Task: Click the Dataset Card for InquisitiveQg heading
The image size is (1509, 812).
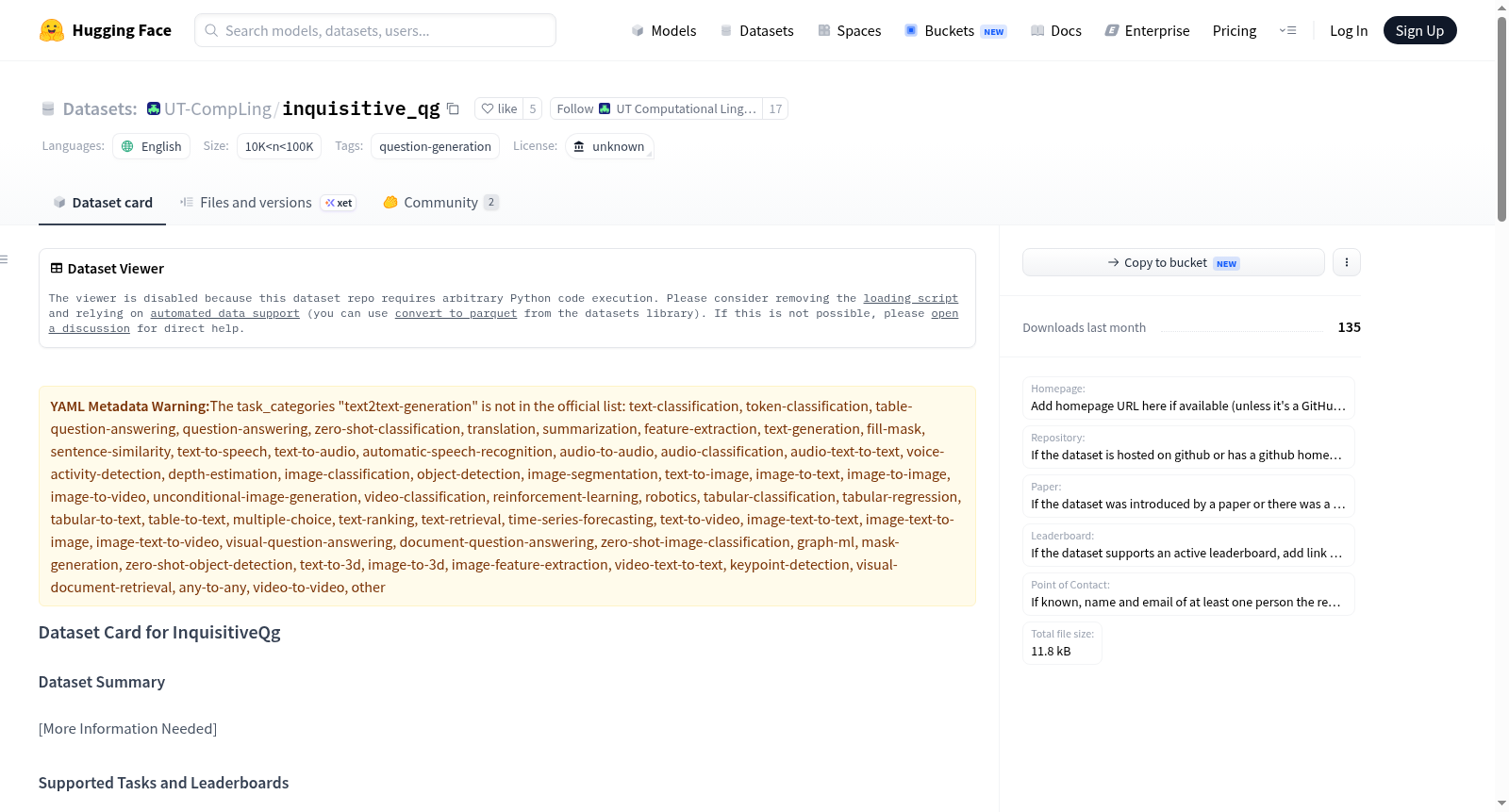Action: (159, 633)
